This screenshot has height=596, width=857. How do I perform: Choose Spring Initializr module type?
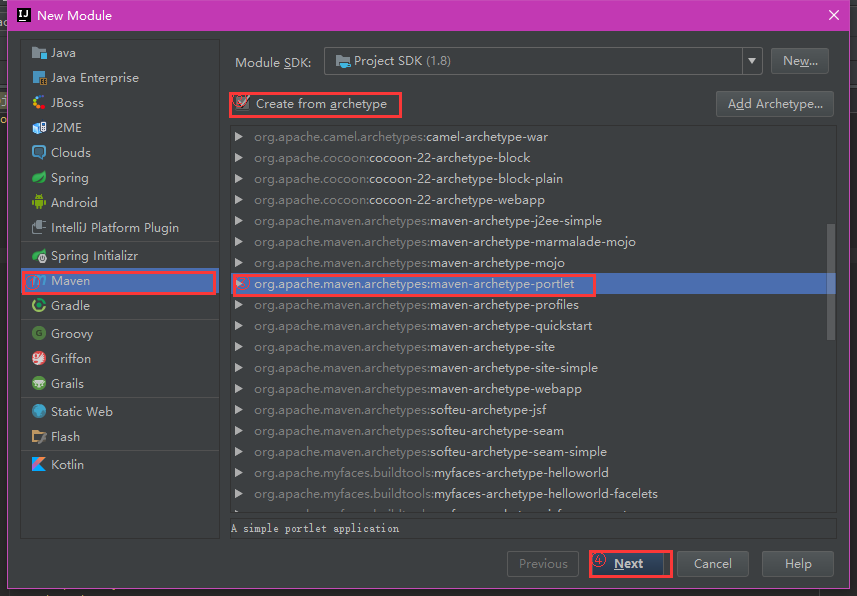(120, 256)
